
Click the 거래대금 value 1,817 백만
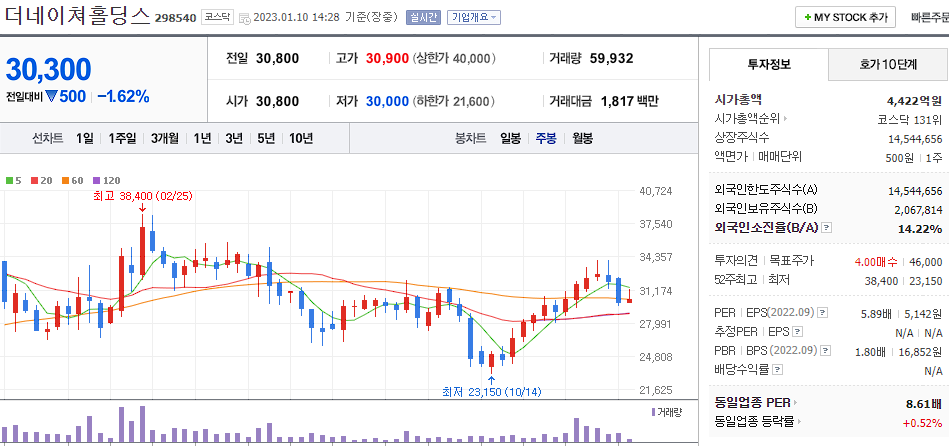[629, 101]
